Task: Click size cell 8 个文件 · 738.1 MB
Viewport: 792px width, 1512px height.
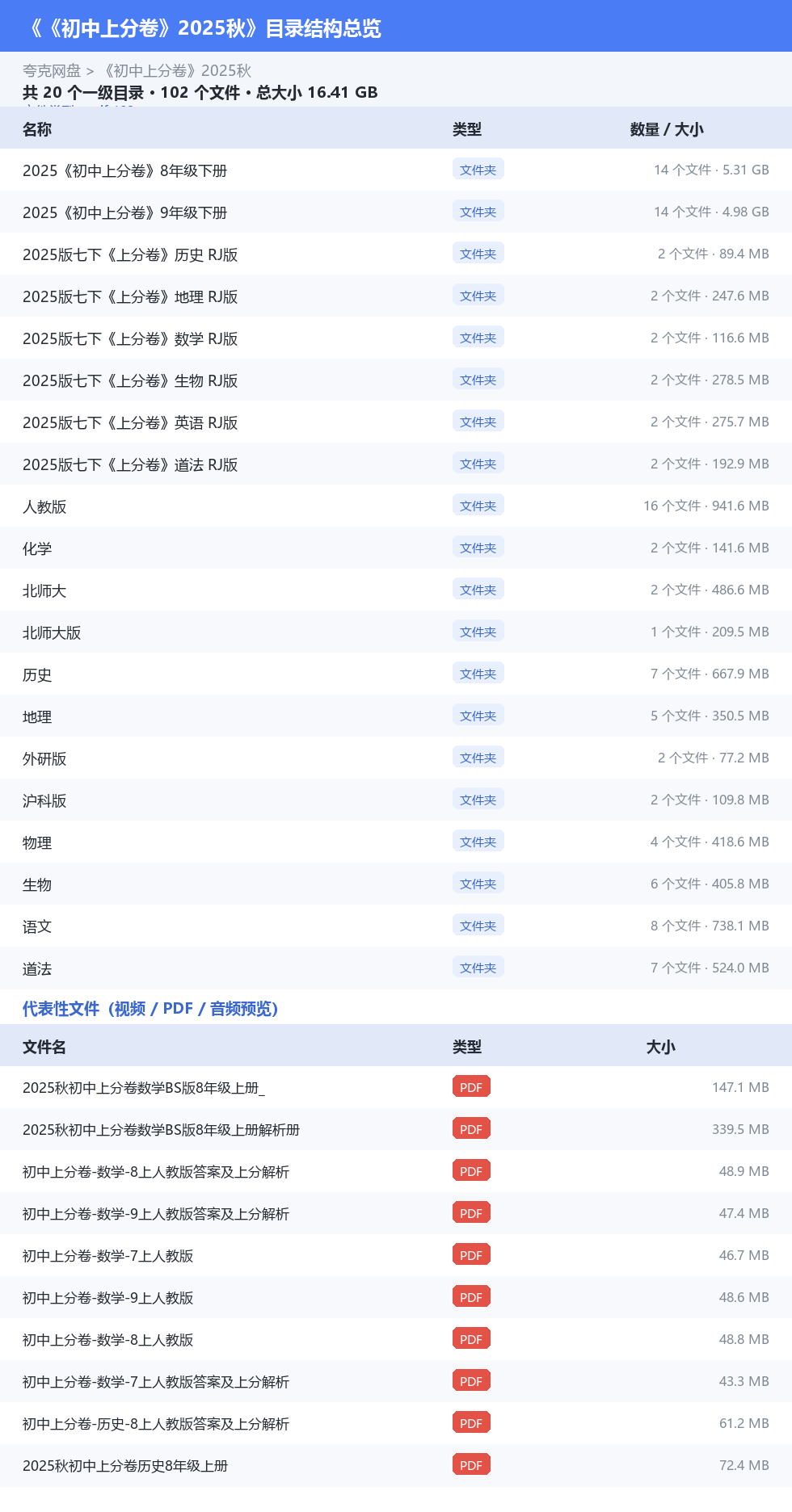Action: pos(710,926)
